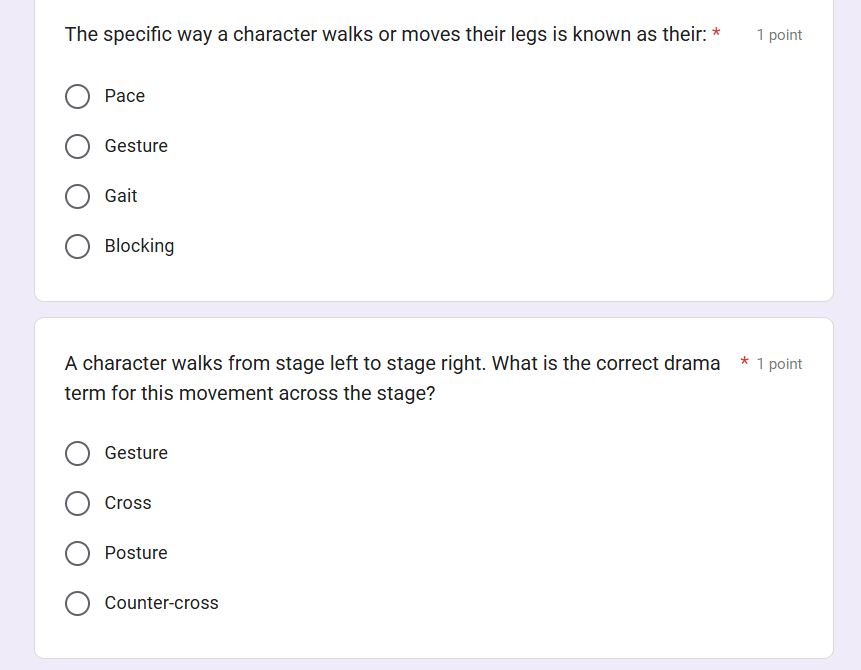The image size is (861, 670).
Task: Click "Gesture" label text in walking-legs question
Action: pyautogui.click(x=136, y=146)
